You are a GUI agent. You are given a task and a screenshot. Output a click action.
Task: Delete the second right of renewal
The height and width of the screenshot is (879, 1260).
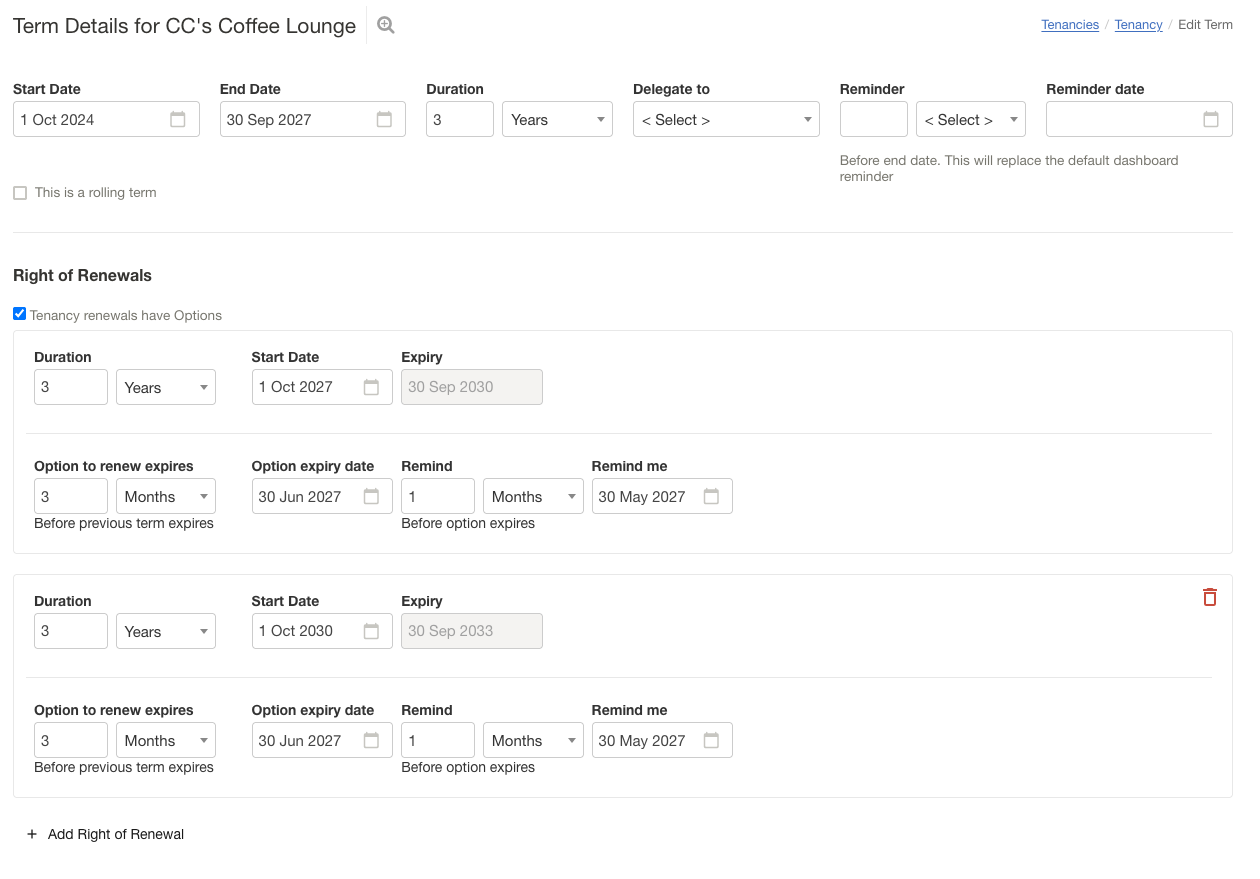tap(1209, 597)
